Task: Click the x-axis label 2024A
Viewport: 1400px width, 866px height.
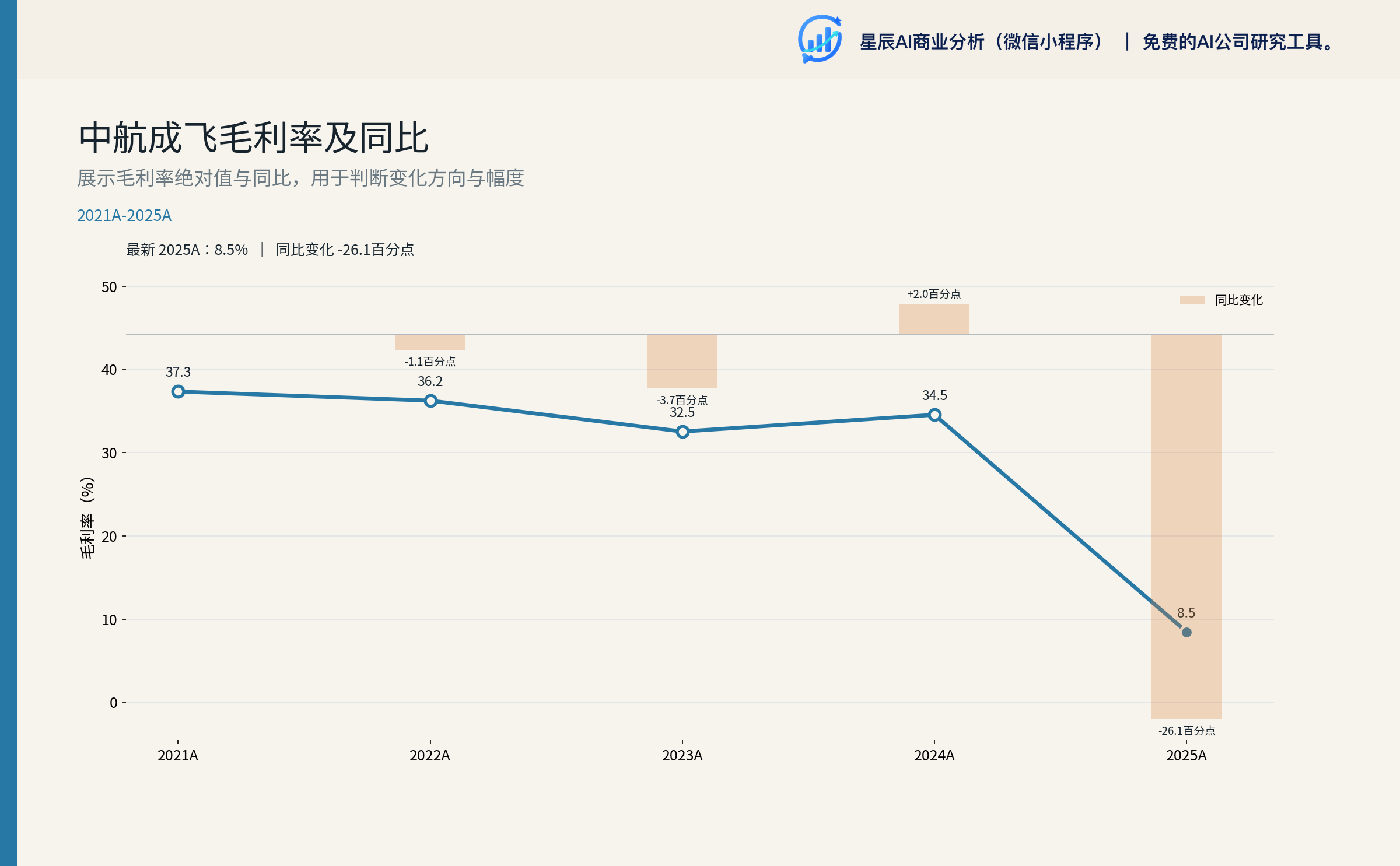Action: [935, 756]
